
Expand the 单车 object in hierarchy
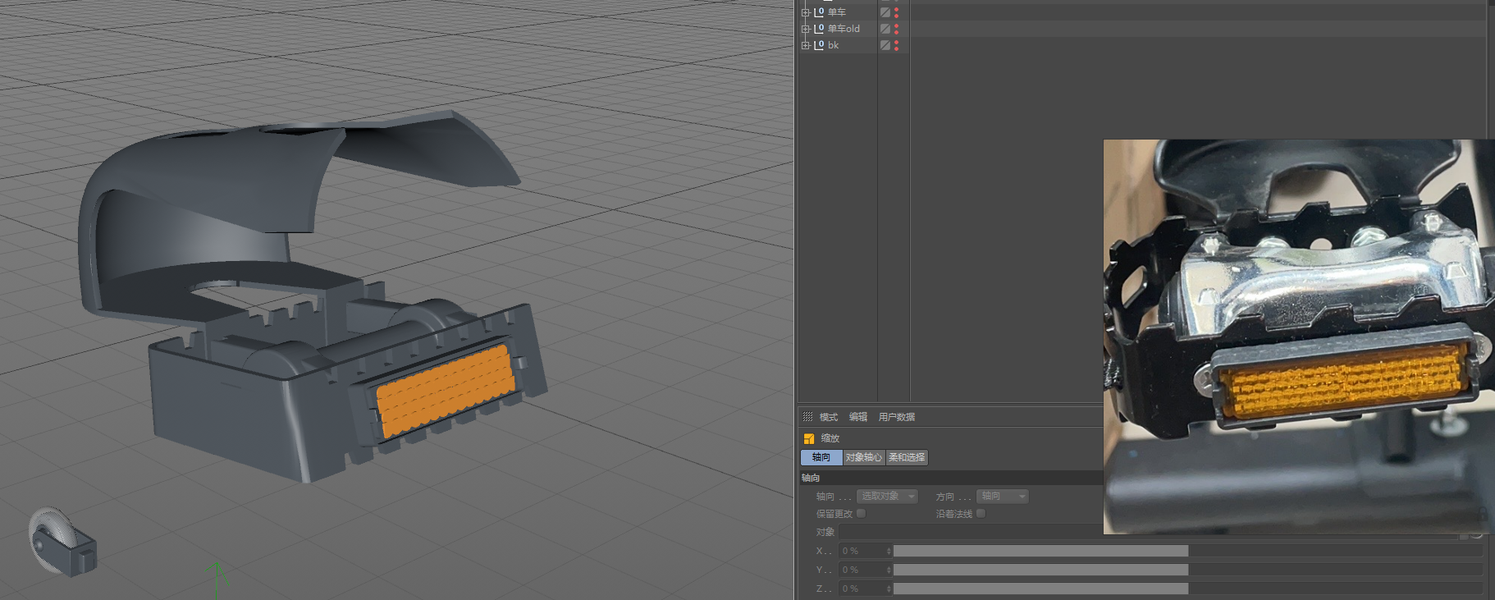(805, 12)
